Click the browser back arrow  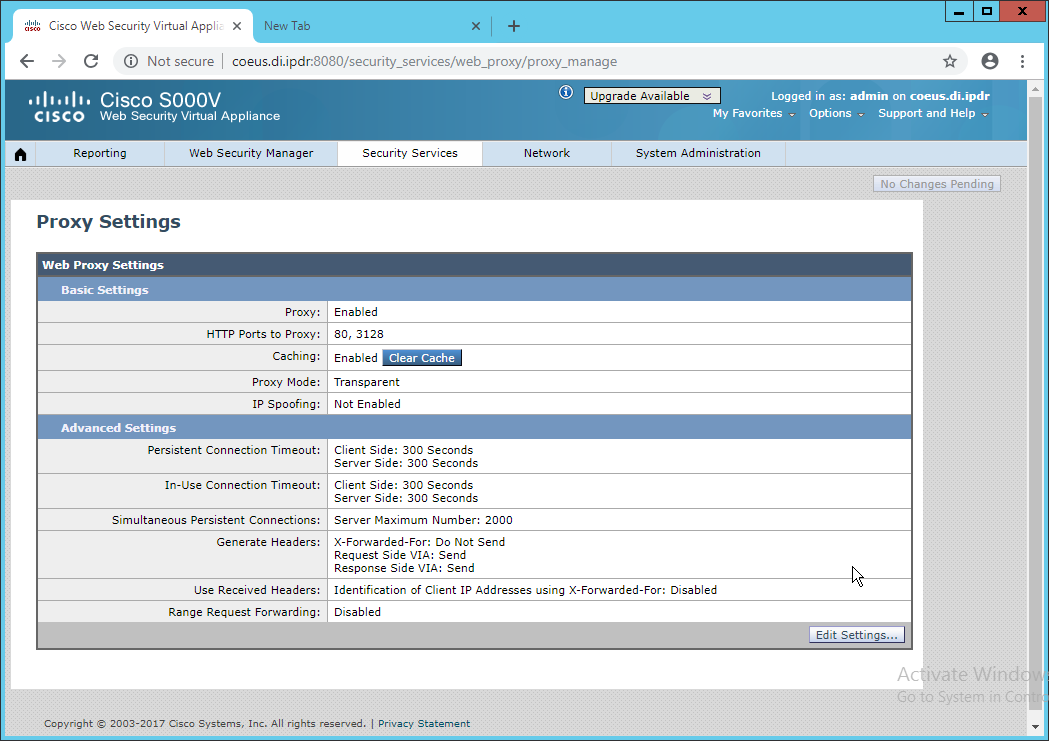tap(27, 62)
